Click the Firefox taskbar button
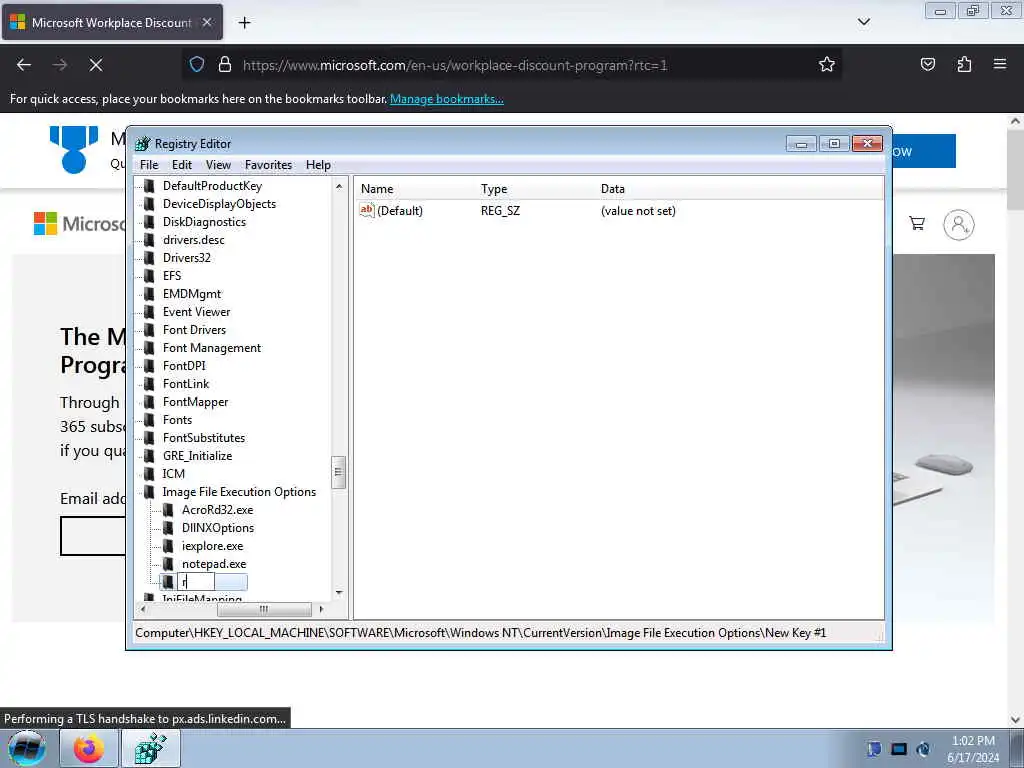Image resolution: width=1024 pixels, height=768 pixels. click(x=88, y=748)
